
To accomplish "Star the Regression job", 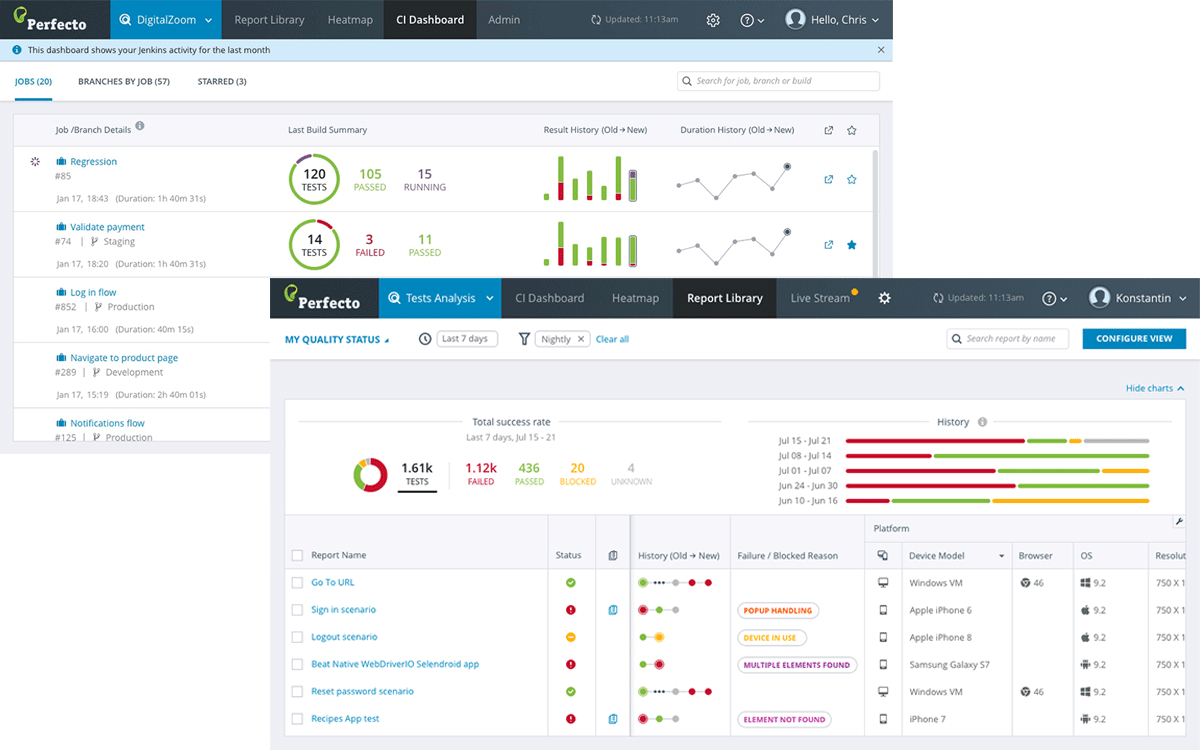I will pyautogui.click(x=852, y=180).
